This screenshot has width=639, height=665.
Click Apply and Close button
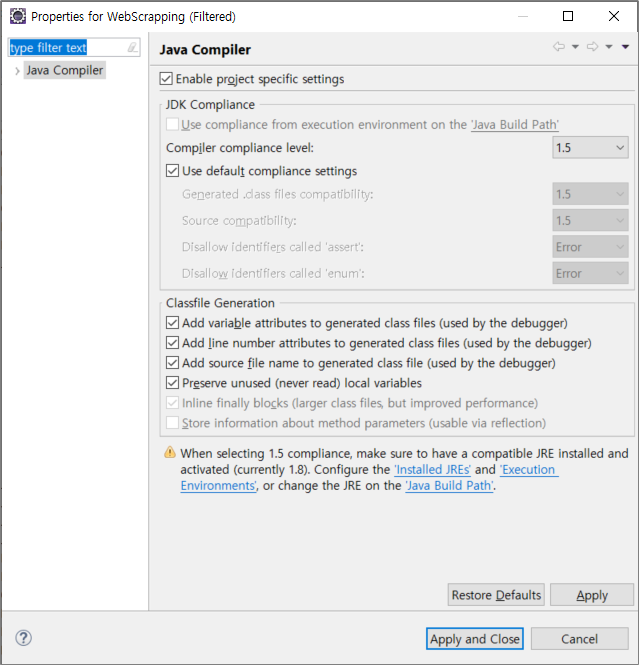474,639
